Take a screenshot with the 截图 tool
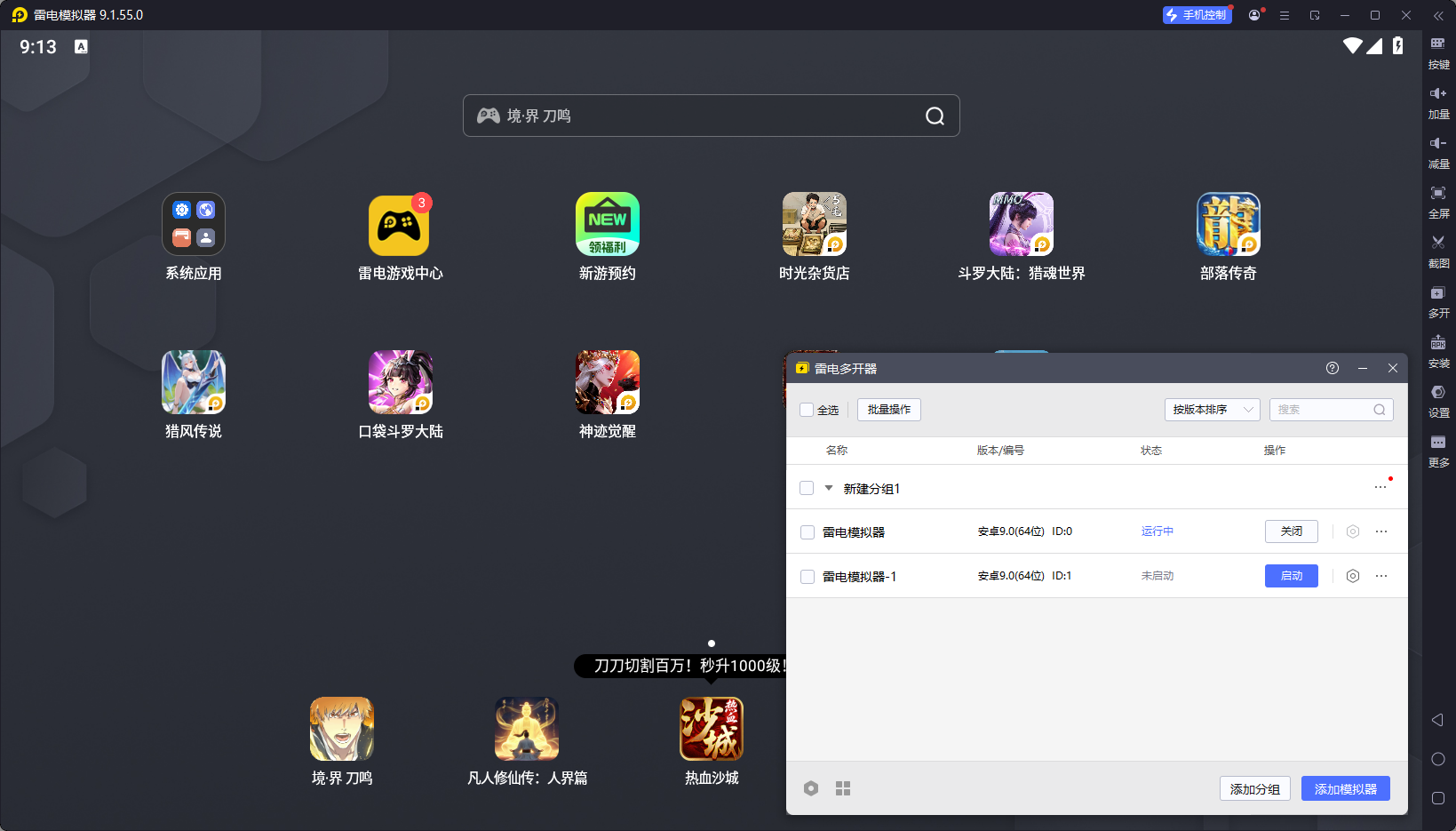 [x=1438, y=252]
